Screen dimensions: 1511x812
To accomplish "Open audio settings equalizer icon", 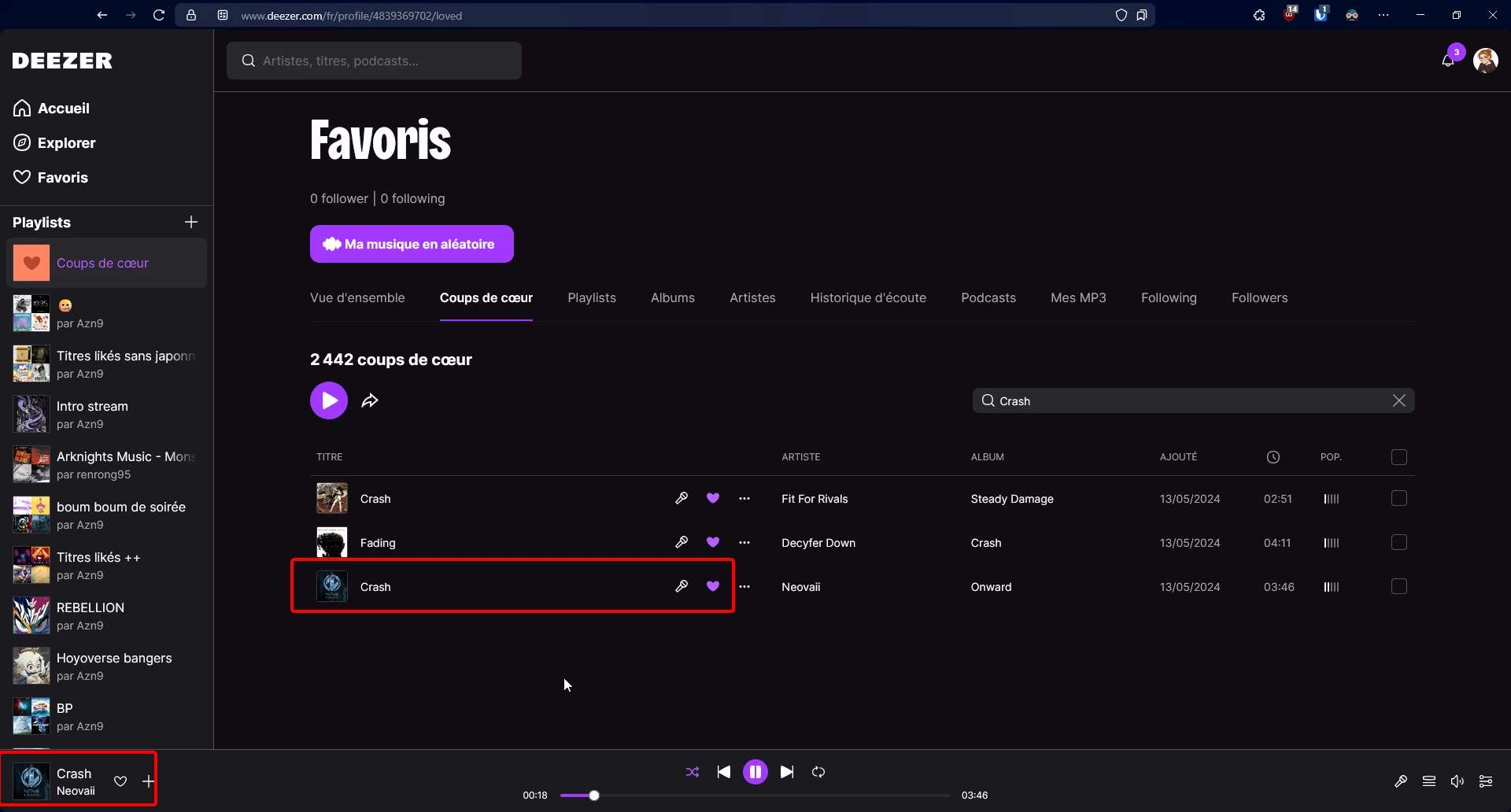I will click(x=1486, y=781).
